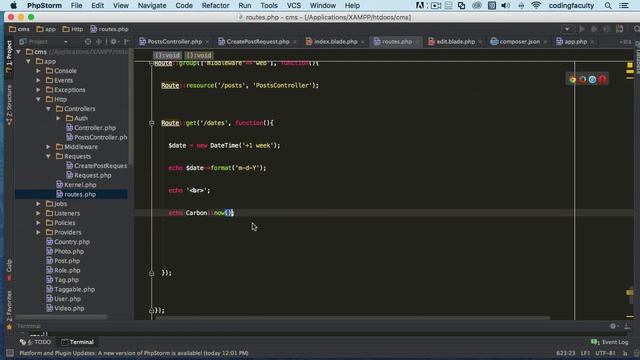Screen dimensions: 640x360
Task: Switch to PostsController.php tab
Action: pos(174,42)
